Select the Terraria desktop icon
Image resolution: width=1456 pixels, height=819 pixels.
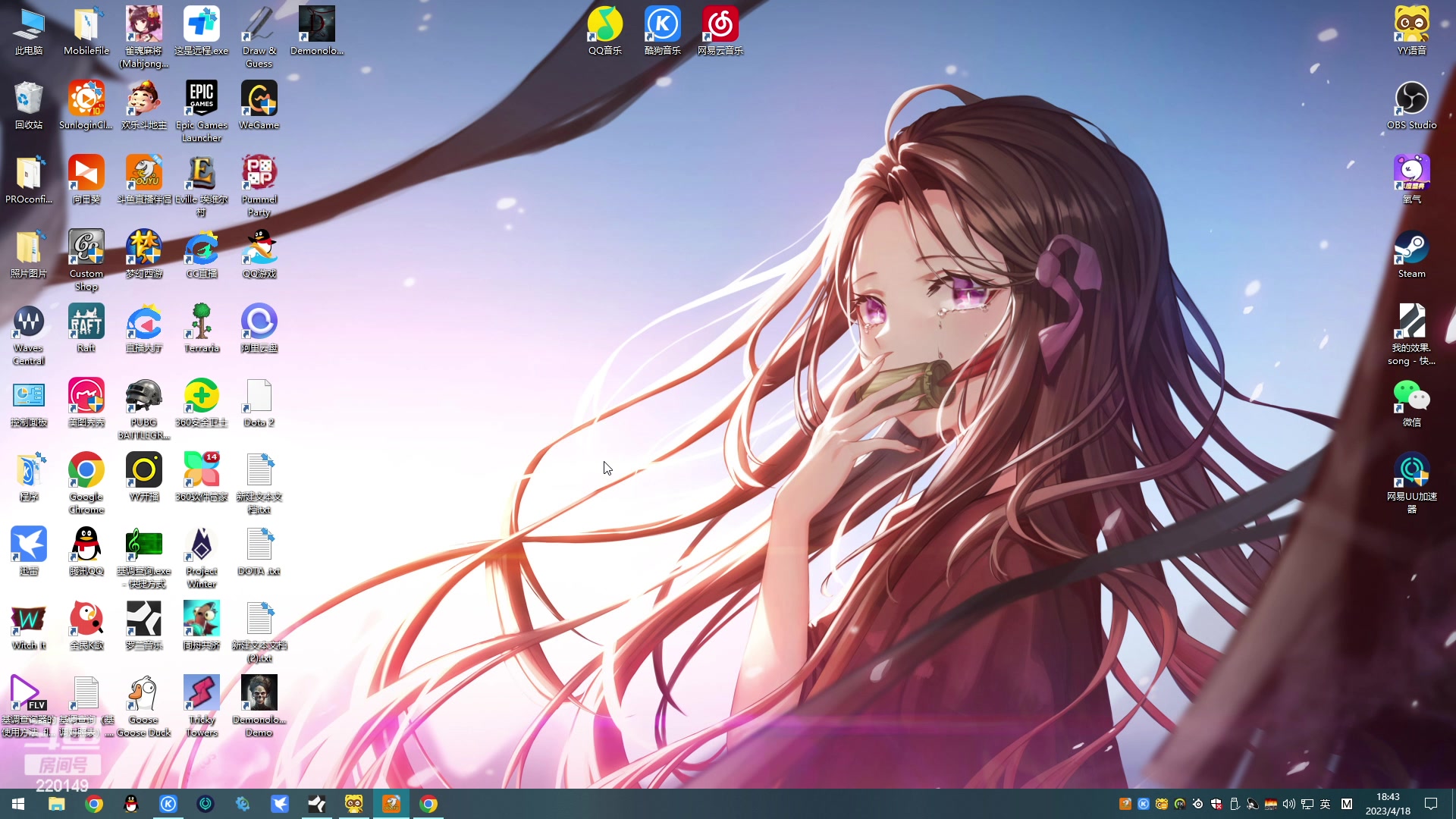coord(202,328)
